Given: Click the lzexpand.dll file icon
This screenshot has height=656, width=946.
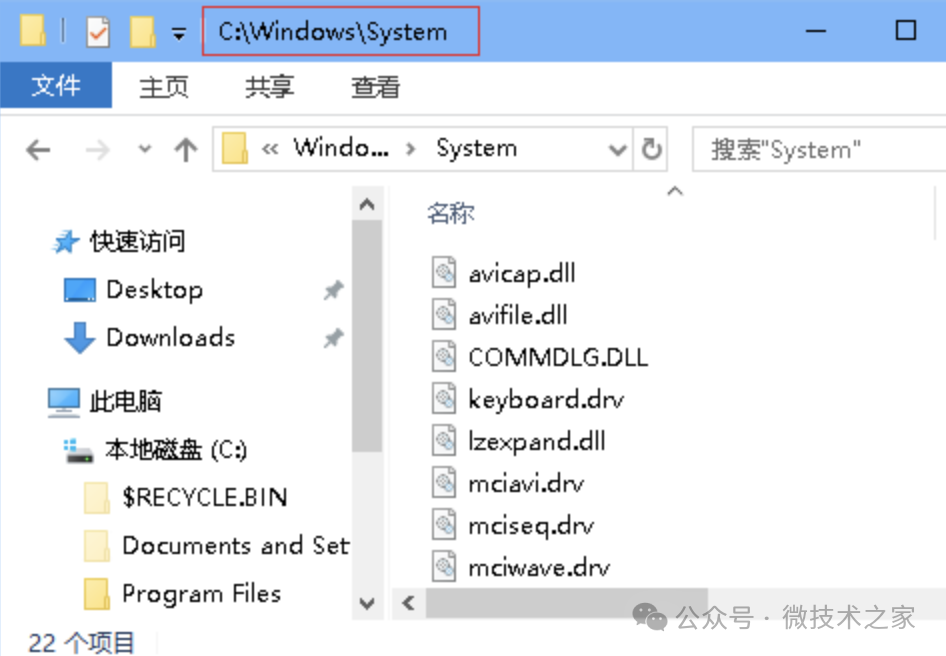Looking at the screenshot, I should coord(444,441).
